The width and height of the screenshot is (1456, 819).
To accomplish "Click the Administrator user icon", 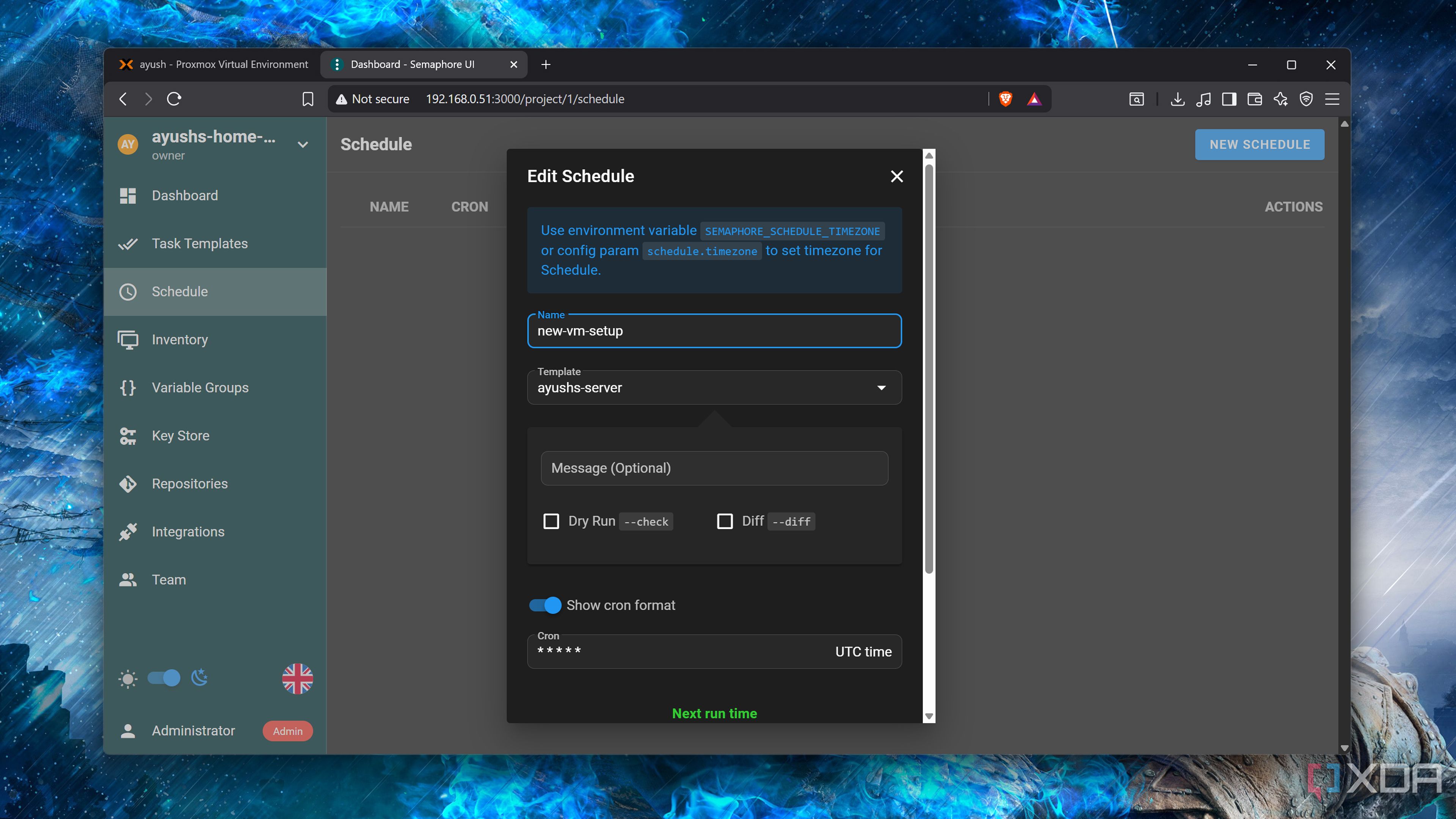I will click(x=128, y=731).
